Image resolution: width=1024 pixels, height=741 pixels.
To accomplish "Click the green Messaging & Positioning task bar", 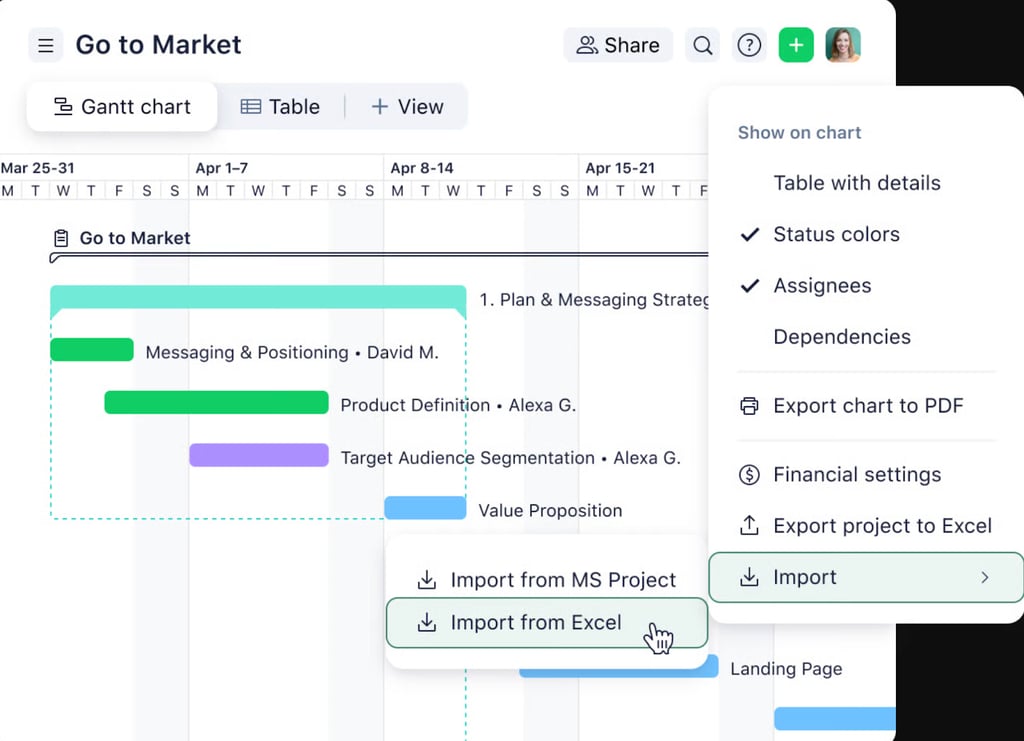I will [91, 350].
